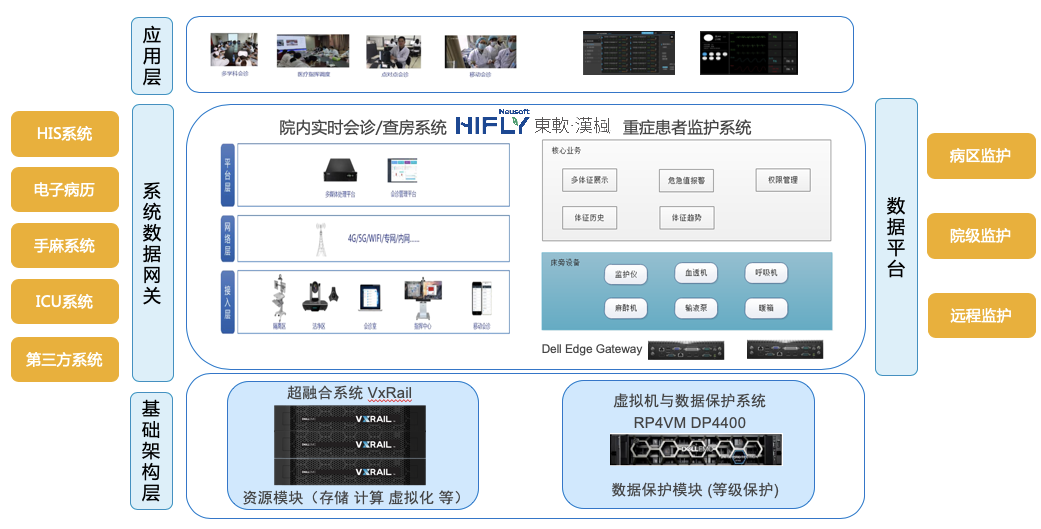Click the 麻醉机 device button

[x=625, y=308]
